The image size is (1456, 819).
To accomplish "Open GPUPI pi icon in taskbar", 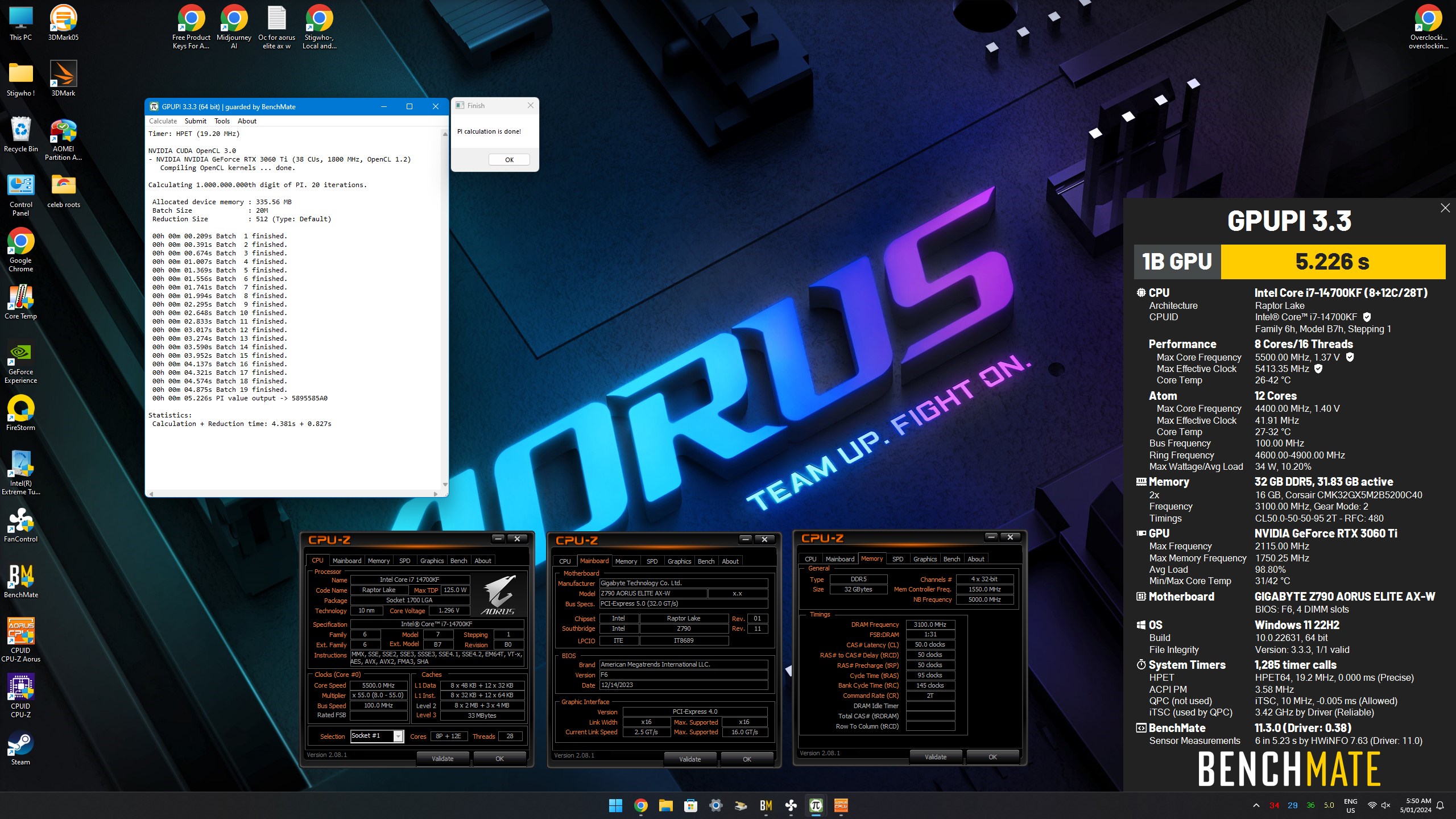I will pyautogui.click(x=816, y=805).
